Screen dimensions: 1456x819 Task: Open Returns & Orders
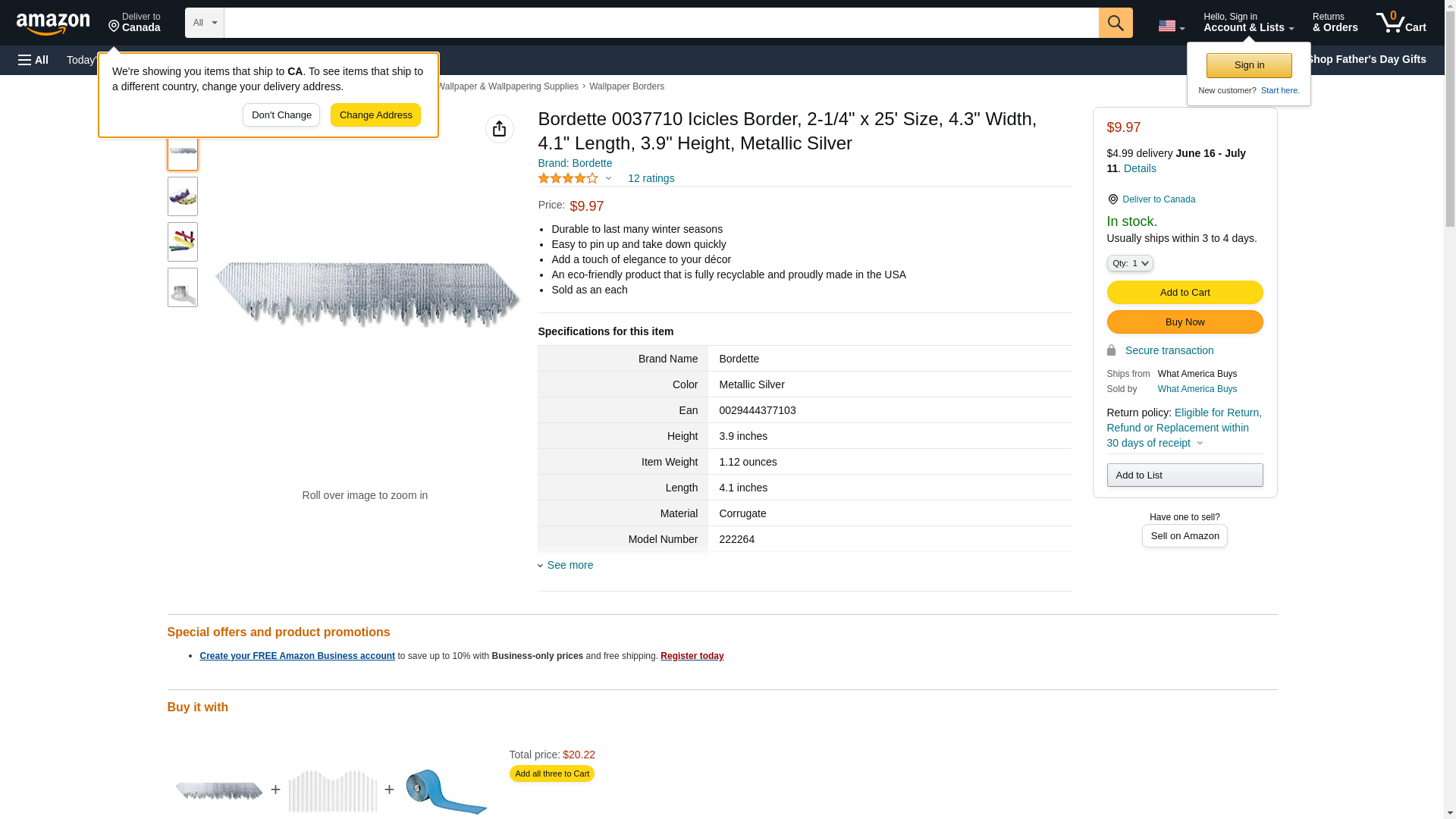click(1334, 23)
